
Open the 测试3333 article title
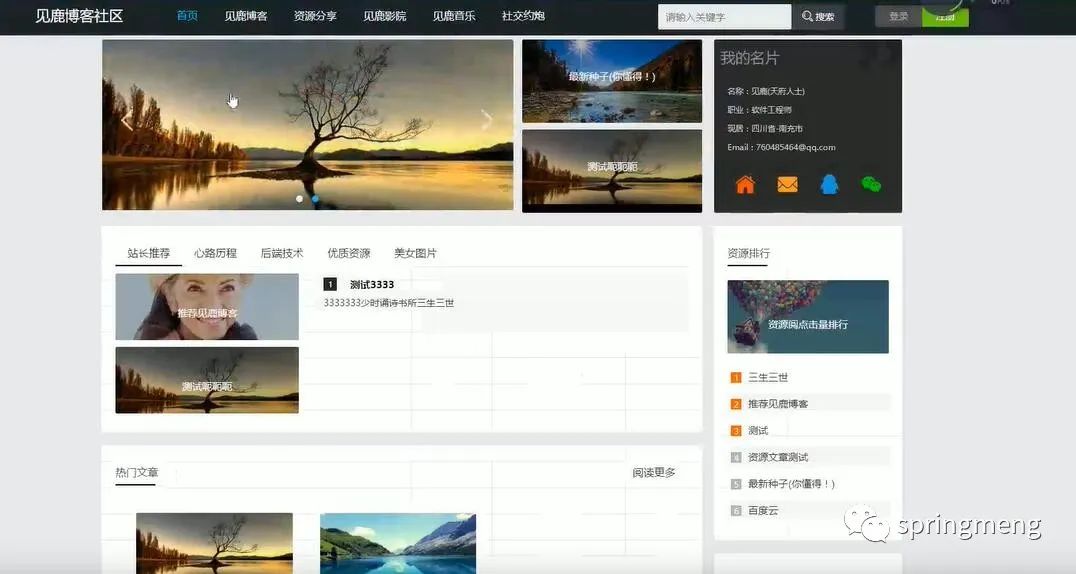click(x=372, y=284)
